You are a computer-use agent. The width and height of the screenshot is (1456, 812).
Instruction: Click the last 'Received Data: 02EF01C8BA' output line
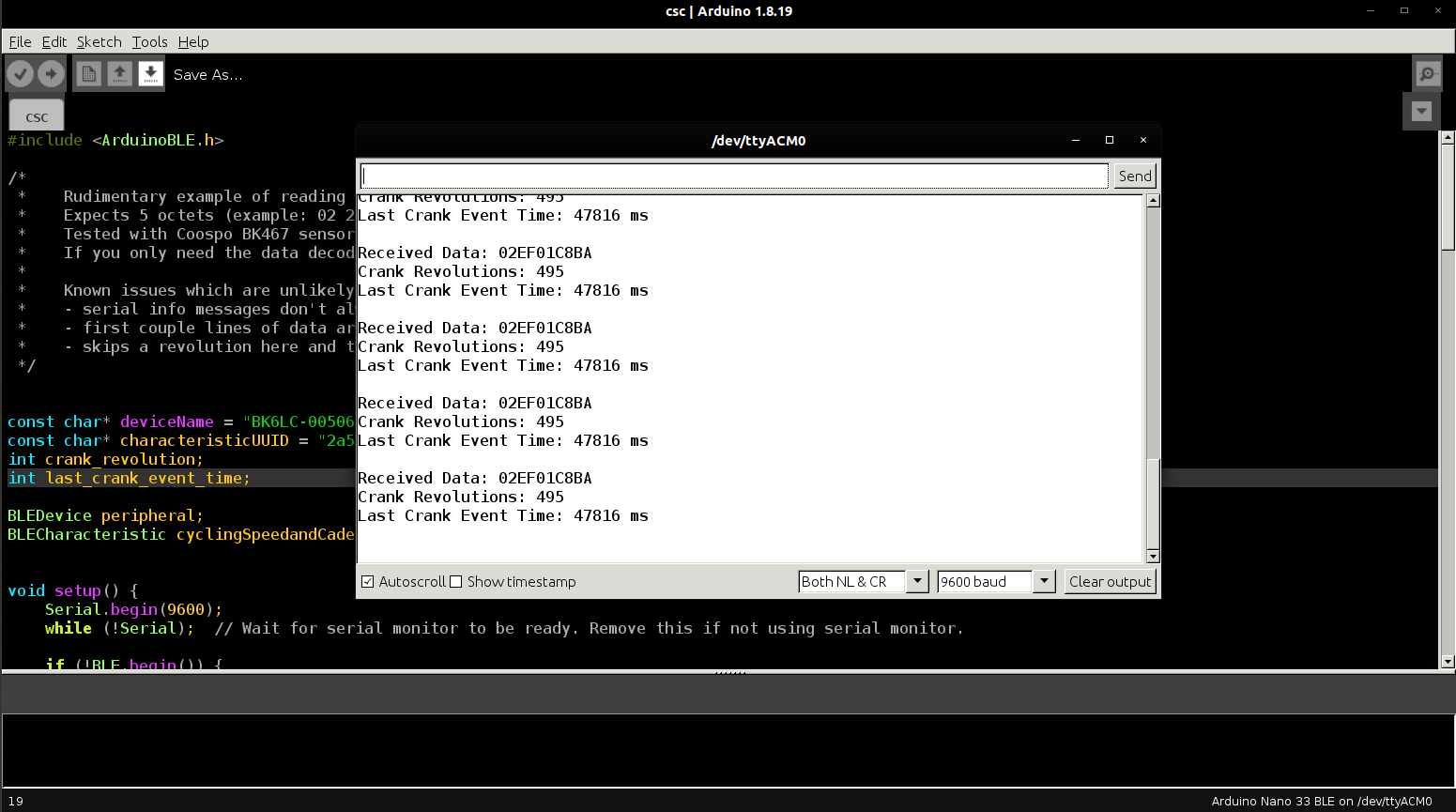point(475,478)
